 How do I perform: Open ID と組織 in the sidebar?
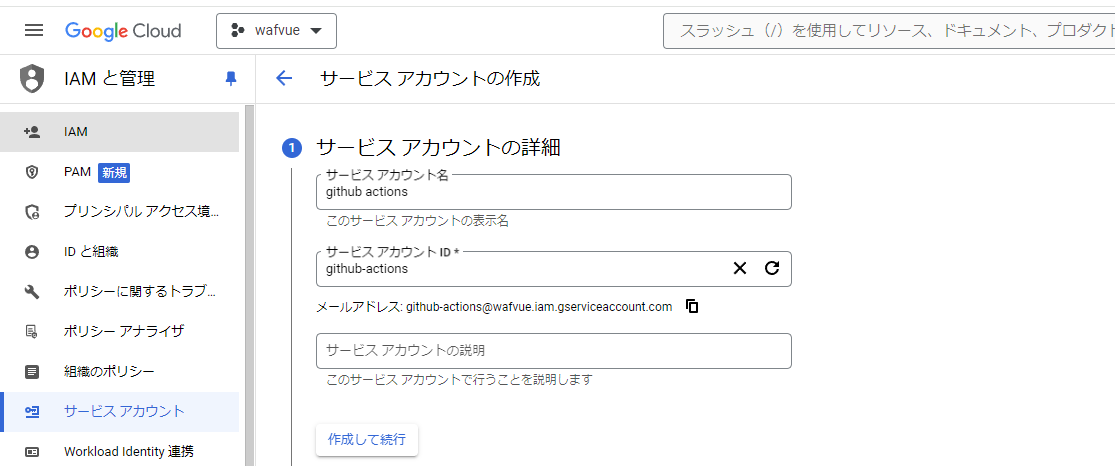[119, 251]
